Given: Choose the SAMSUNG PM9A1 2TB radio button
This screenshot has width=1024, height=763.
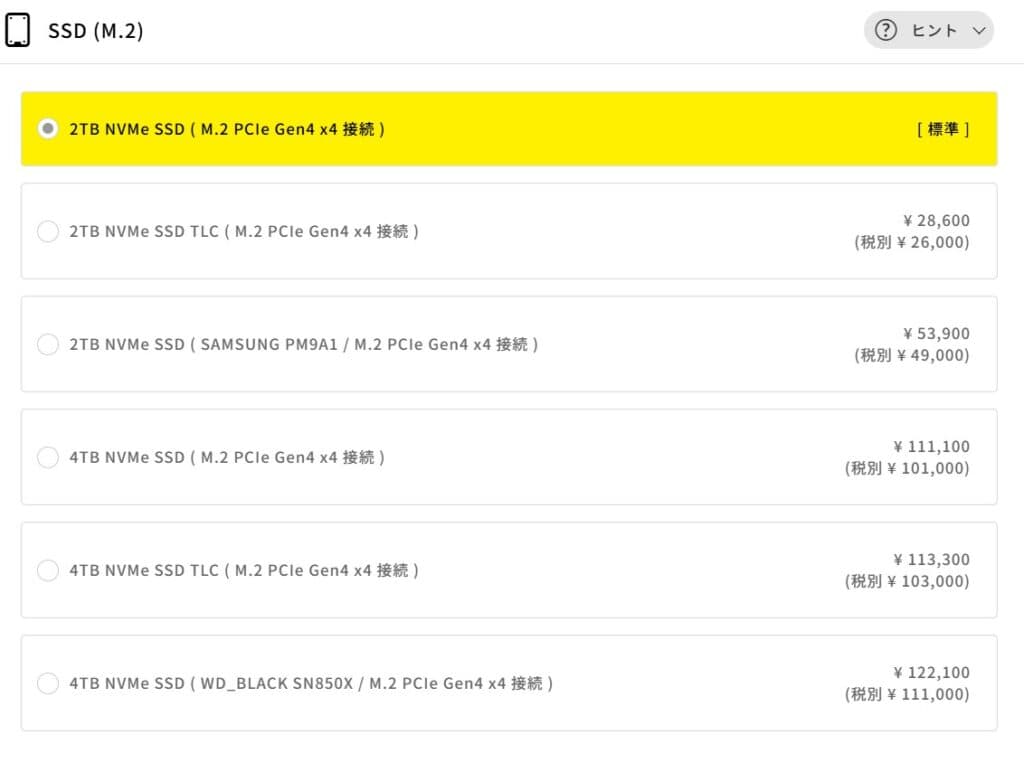Looking at the screenshot, I should (x=47, y=344).
